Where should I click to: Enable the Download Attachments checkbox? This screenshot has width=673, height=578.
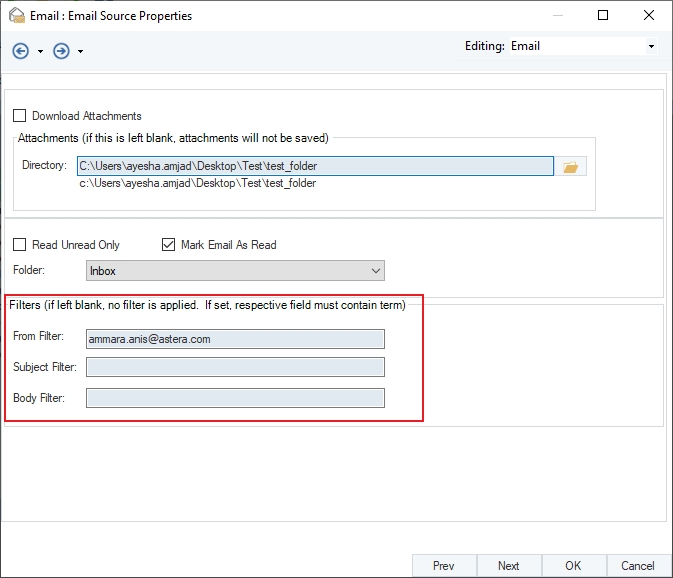tap(19, 116)
